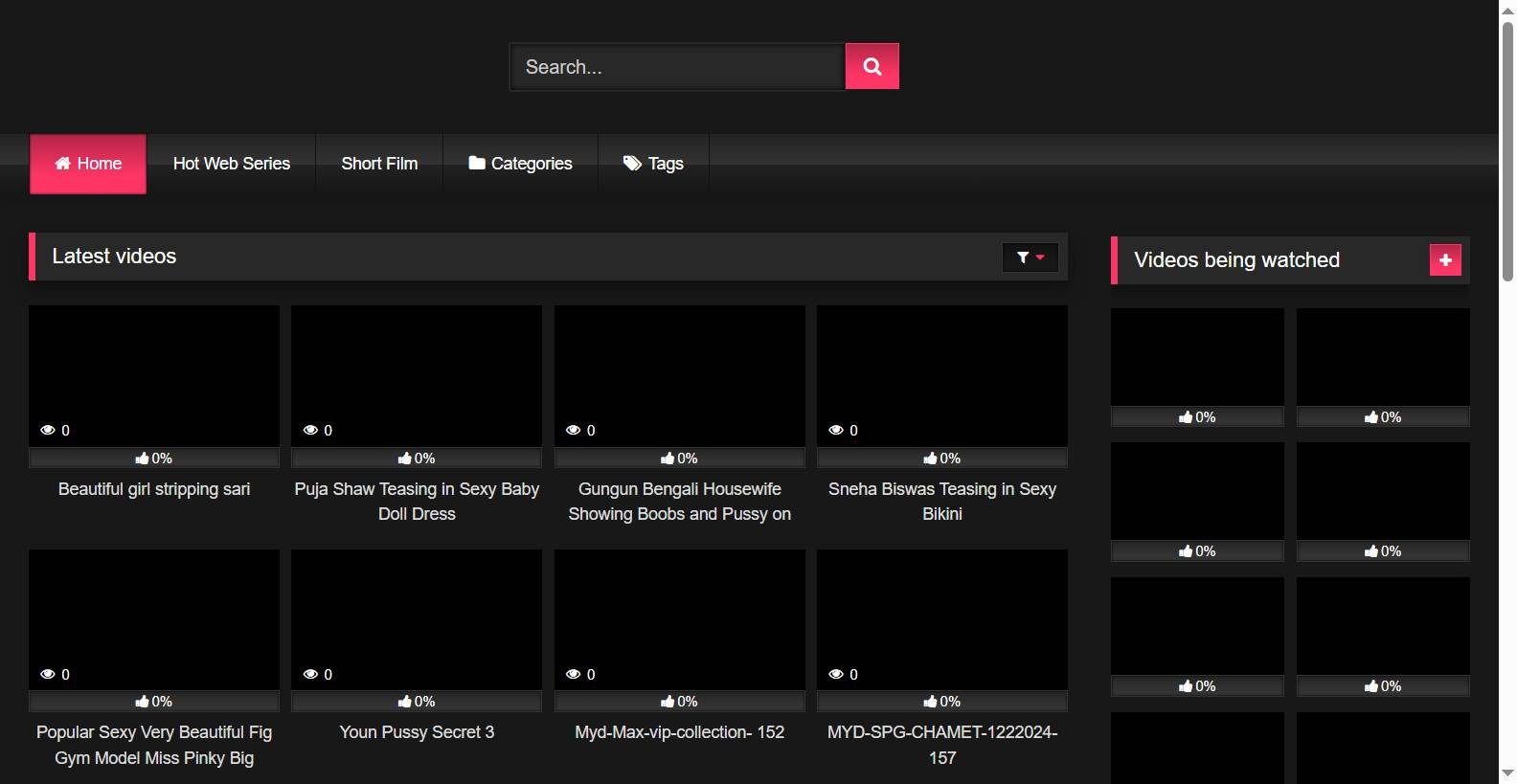Click the folder icon next to Categories

tap(476, 164)
